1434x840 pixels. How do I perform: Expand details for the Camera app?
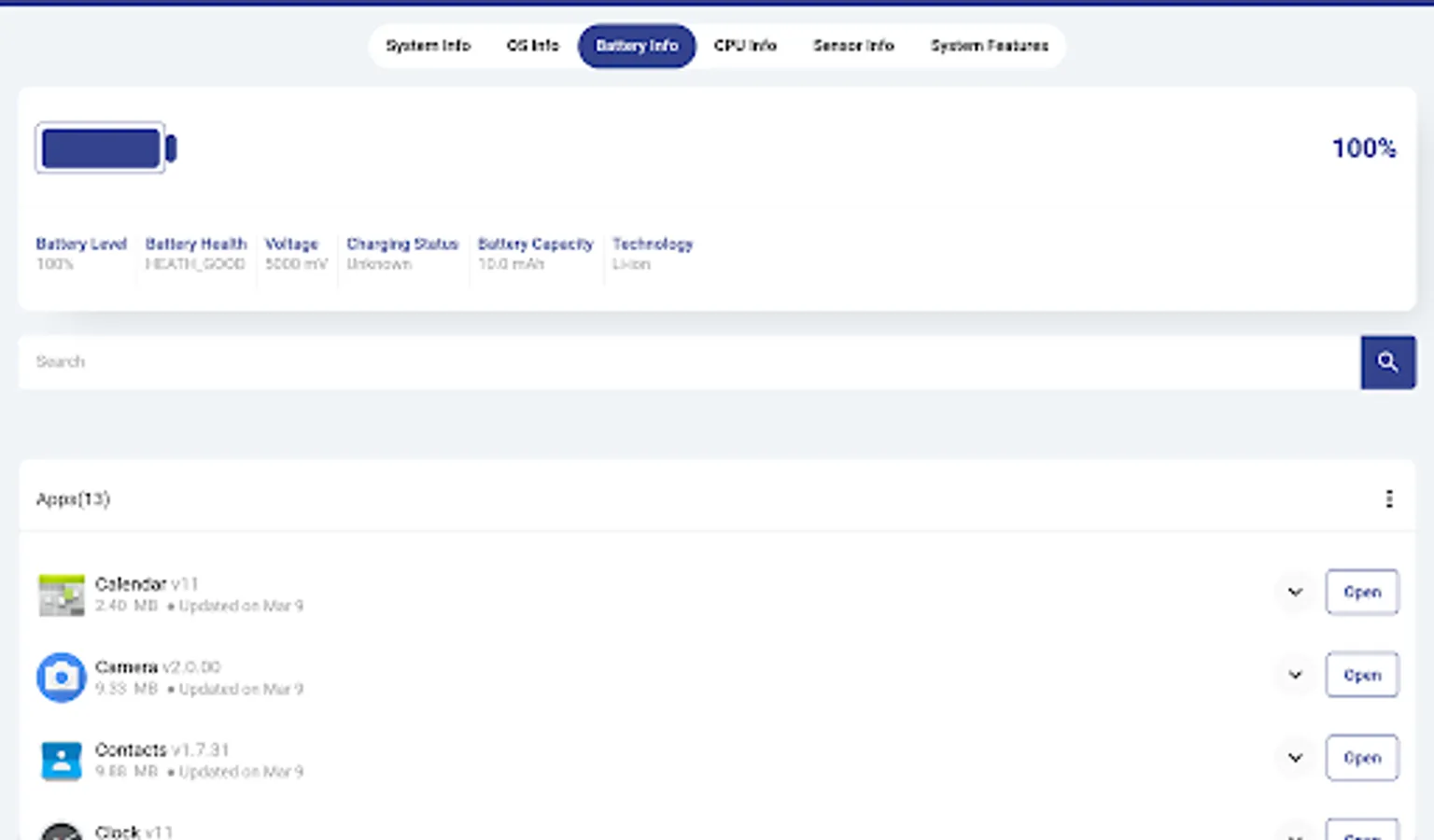point(1294,674)
